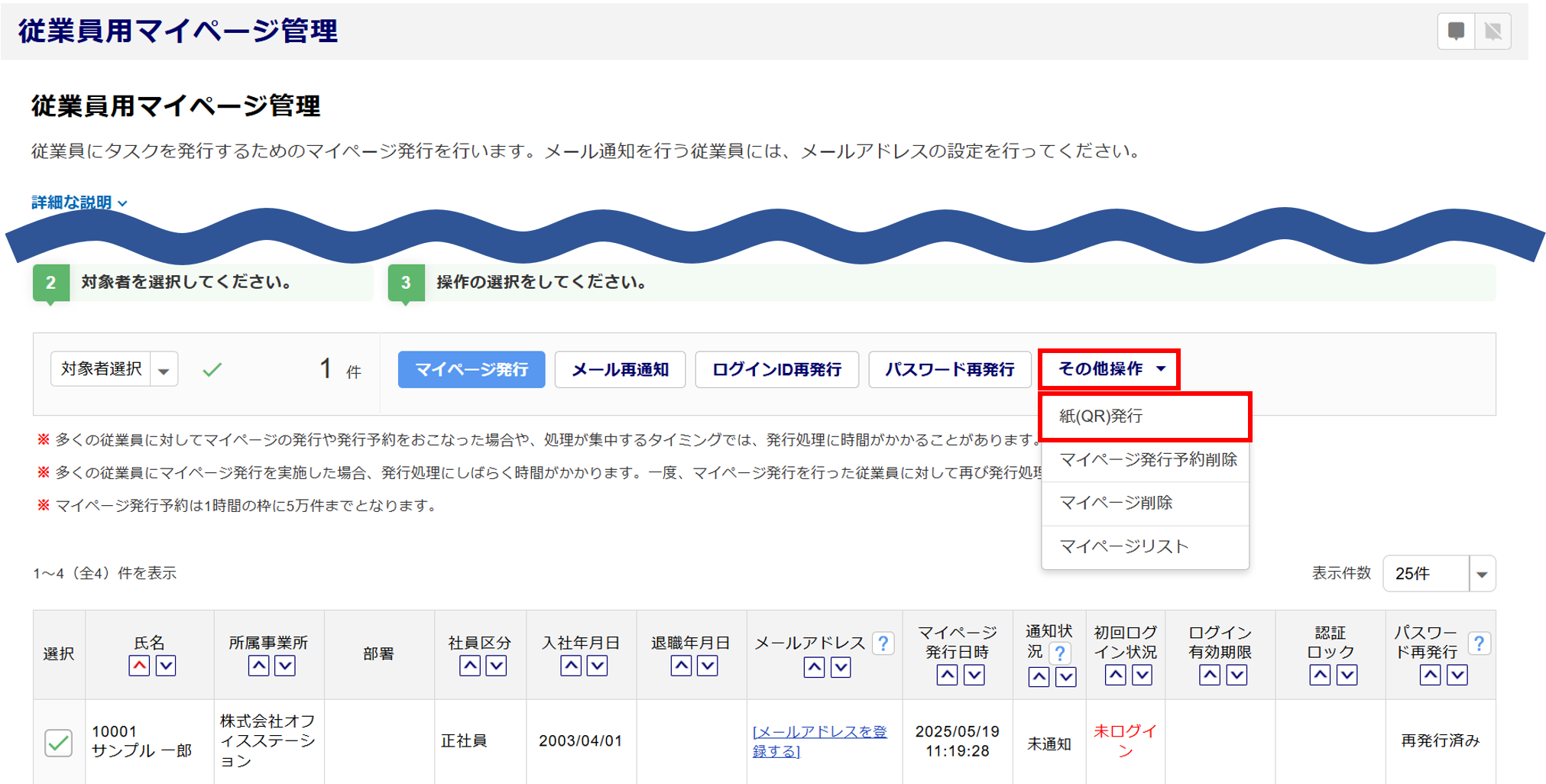Click the マイページ発行 button
The width and height of the screenshot is (1546, 784).
coord(472,370)
